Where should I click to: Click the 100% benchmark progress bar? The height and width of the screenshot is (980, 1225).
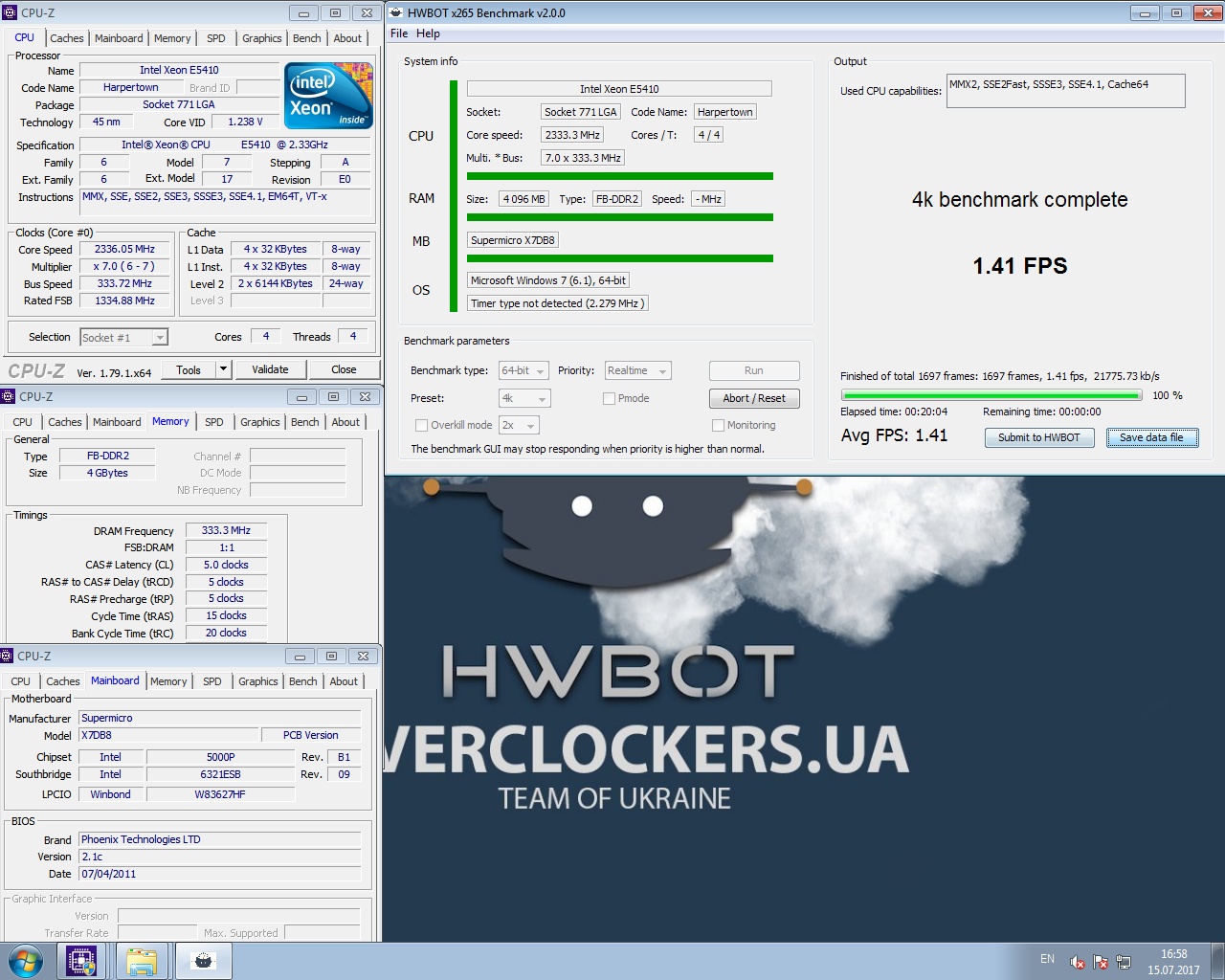991,395
